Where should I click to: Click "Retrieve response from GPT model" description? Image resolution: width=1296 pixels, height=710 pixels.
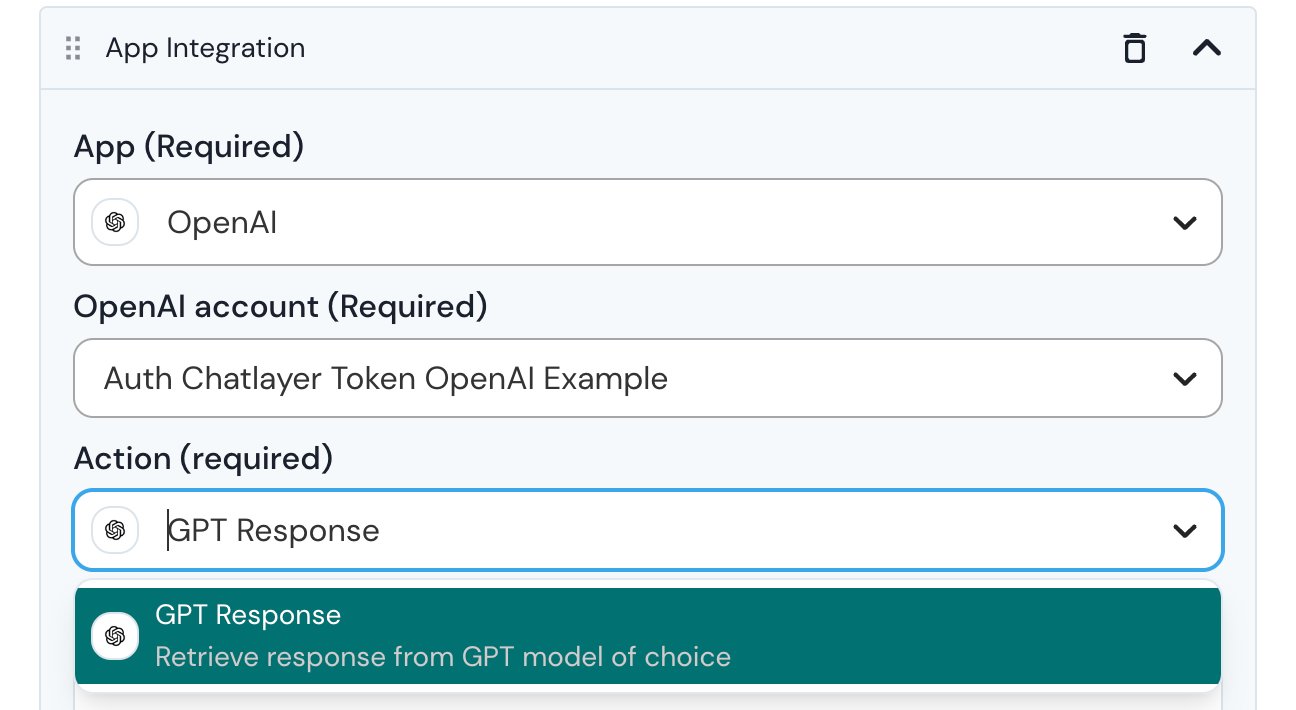click(443, 657)
